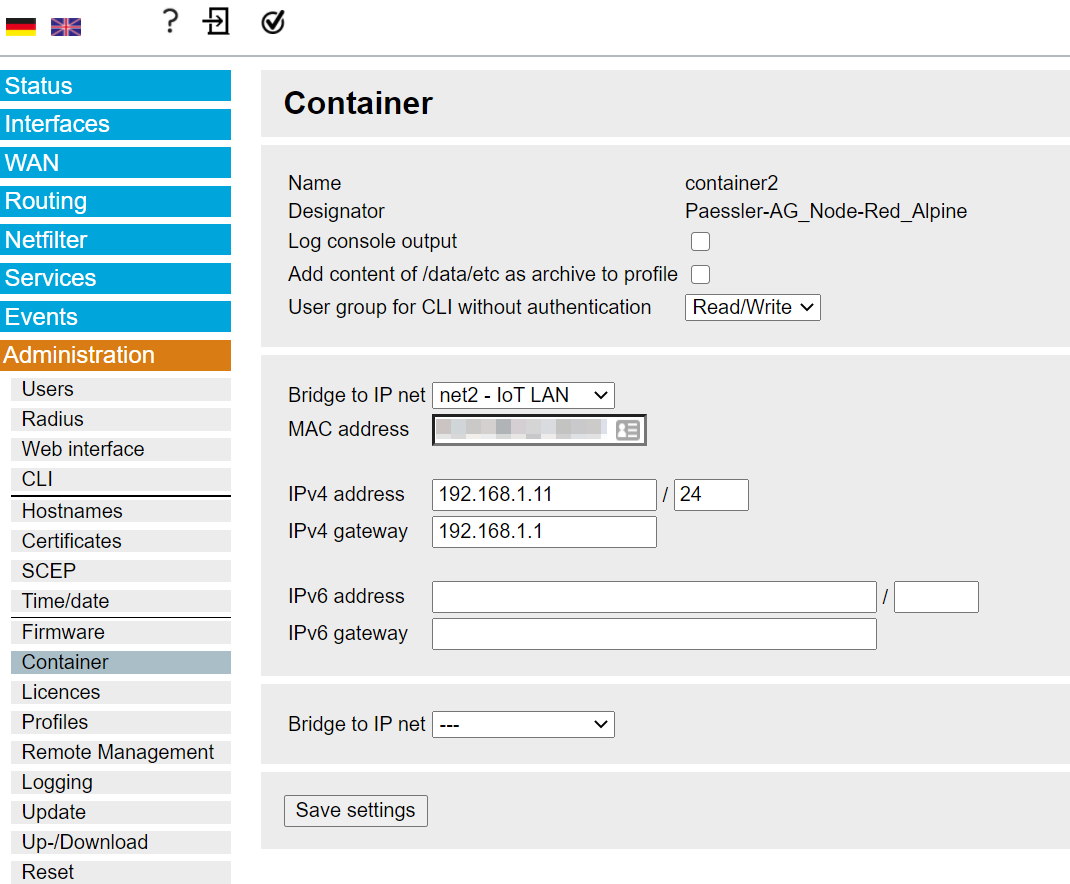Click contact card icon in MAC address field

click(x=628, y=430)
